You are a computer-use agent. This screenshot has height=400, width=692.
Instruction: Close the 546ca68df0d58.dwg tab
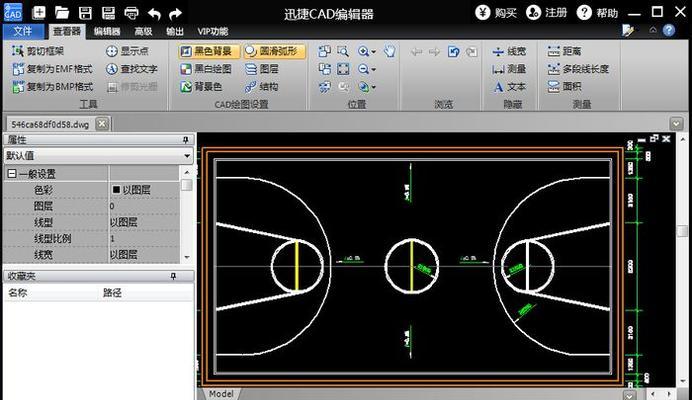102,124
